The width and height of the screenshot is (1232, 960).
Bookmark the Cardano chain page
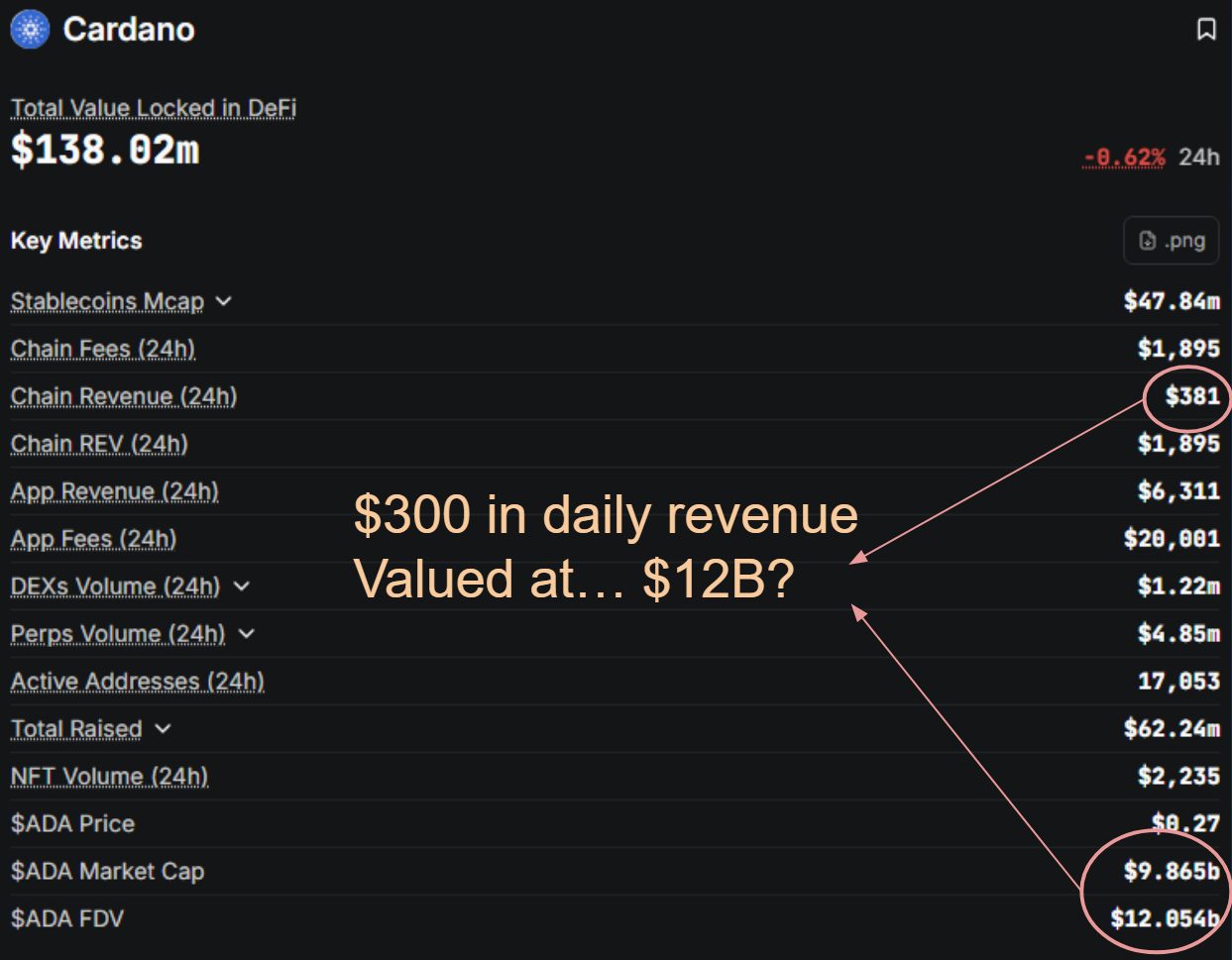1206,29
